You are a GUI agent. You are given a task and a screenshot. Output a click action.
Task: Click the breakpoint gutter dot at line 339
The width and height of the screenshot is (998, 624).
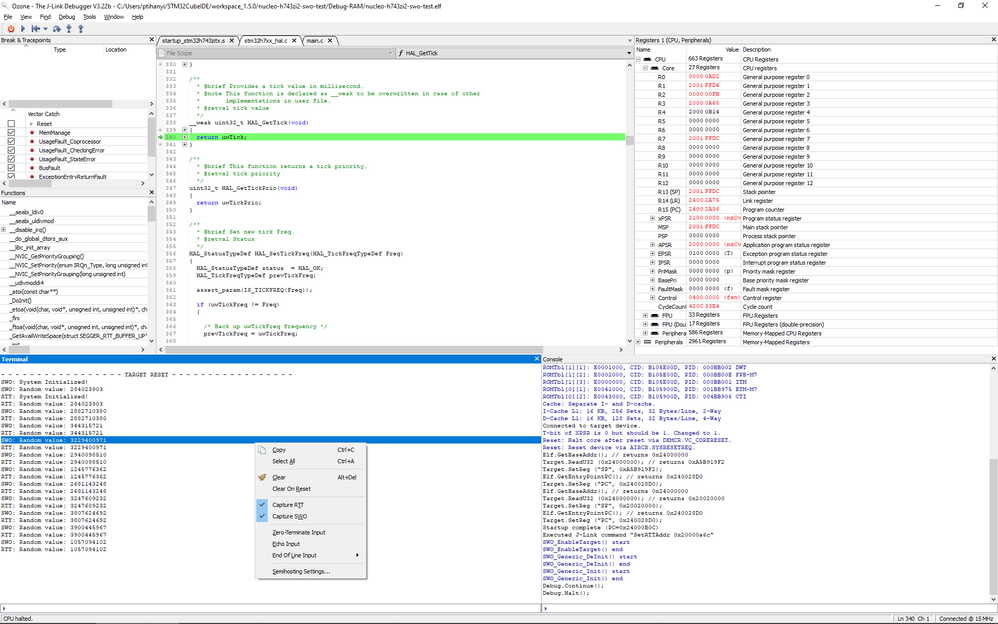[159, 129]
